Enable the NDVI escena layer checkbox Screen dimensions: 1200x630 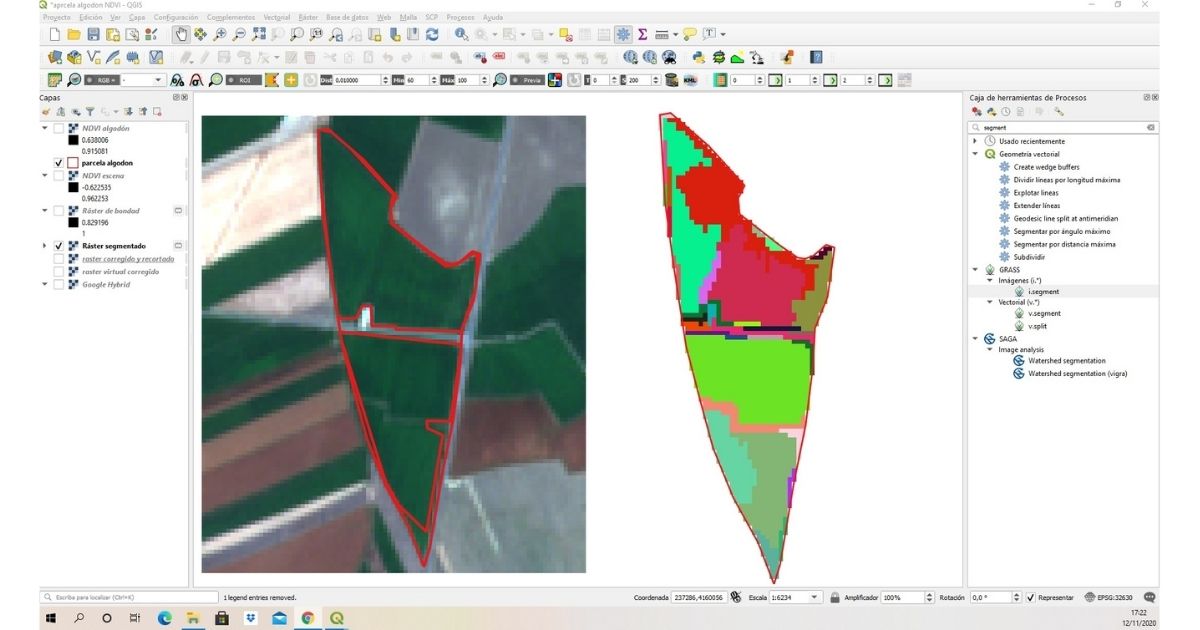59,176
